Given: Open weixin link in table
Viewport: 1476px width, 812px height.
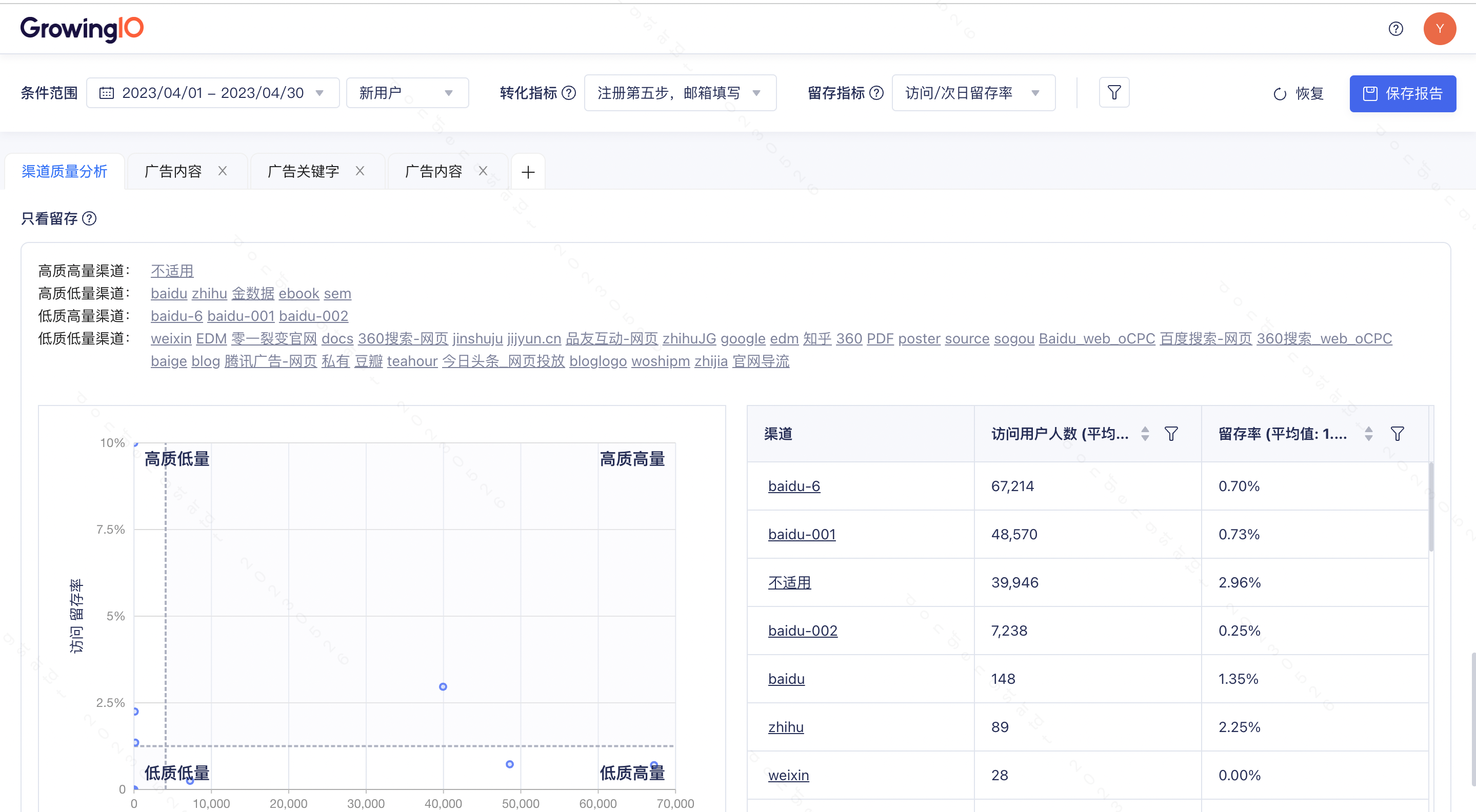Looking at the screenshot, I should coord(788,775).
